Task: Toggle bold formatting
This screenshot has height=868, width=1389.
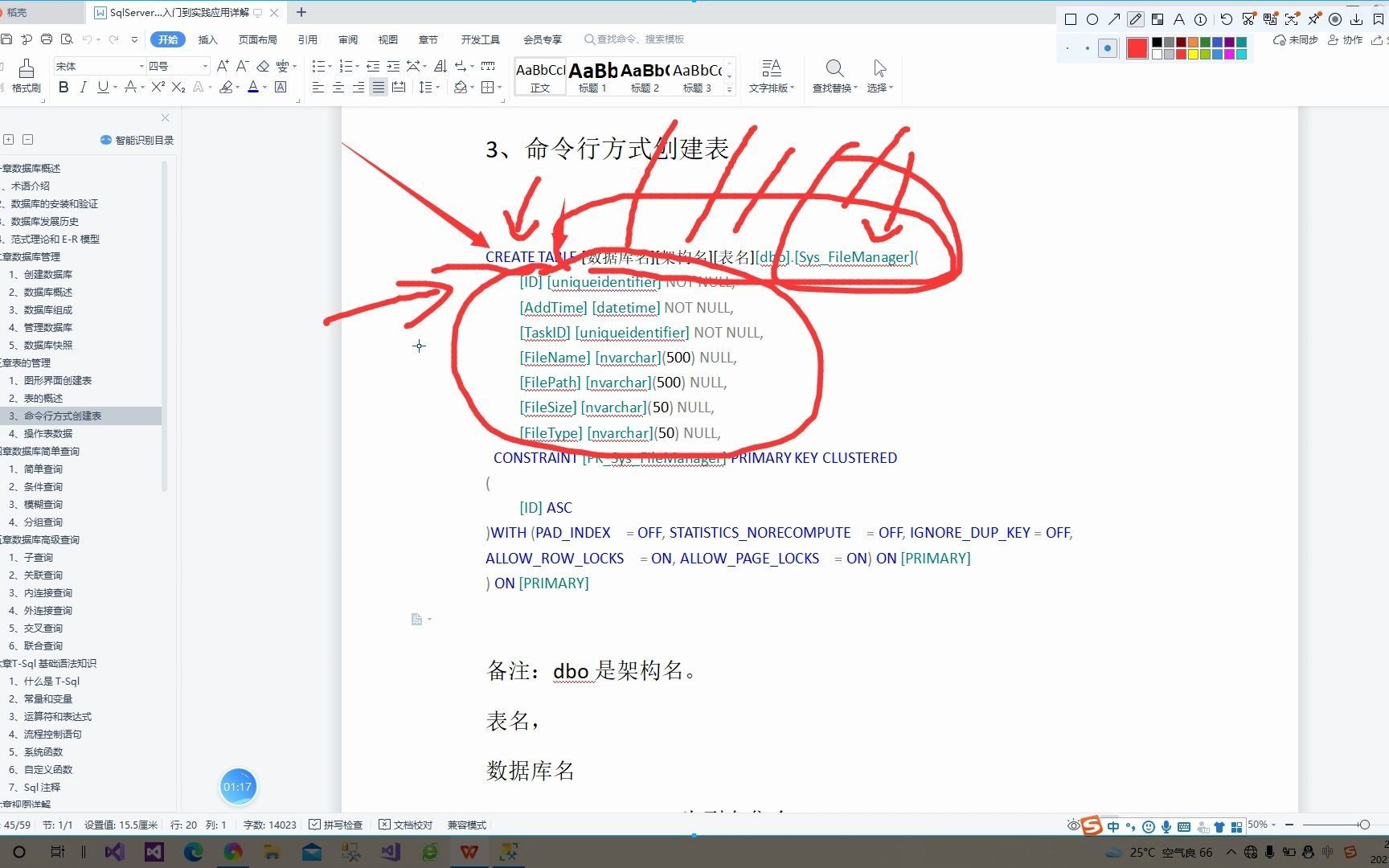Action: pyautogui.click(x=64, y=87)
